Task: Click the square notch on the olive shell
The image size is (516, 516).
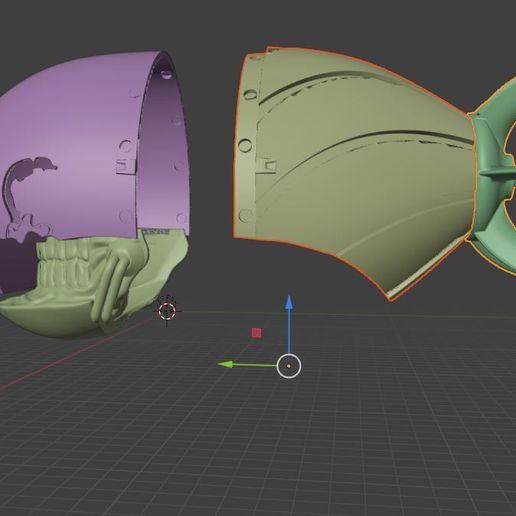Action: (270, 165)
